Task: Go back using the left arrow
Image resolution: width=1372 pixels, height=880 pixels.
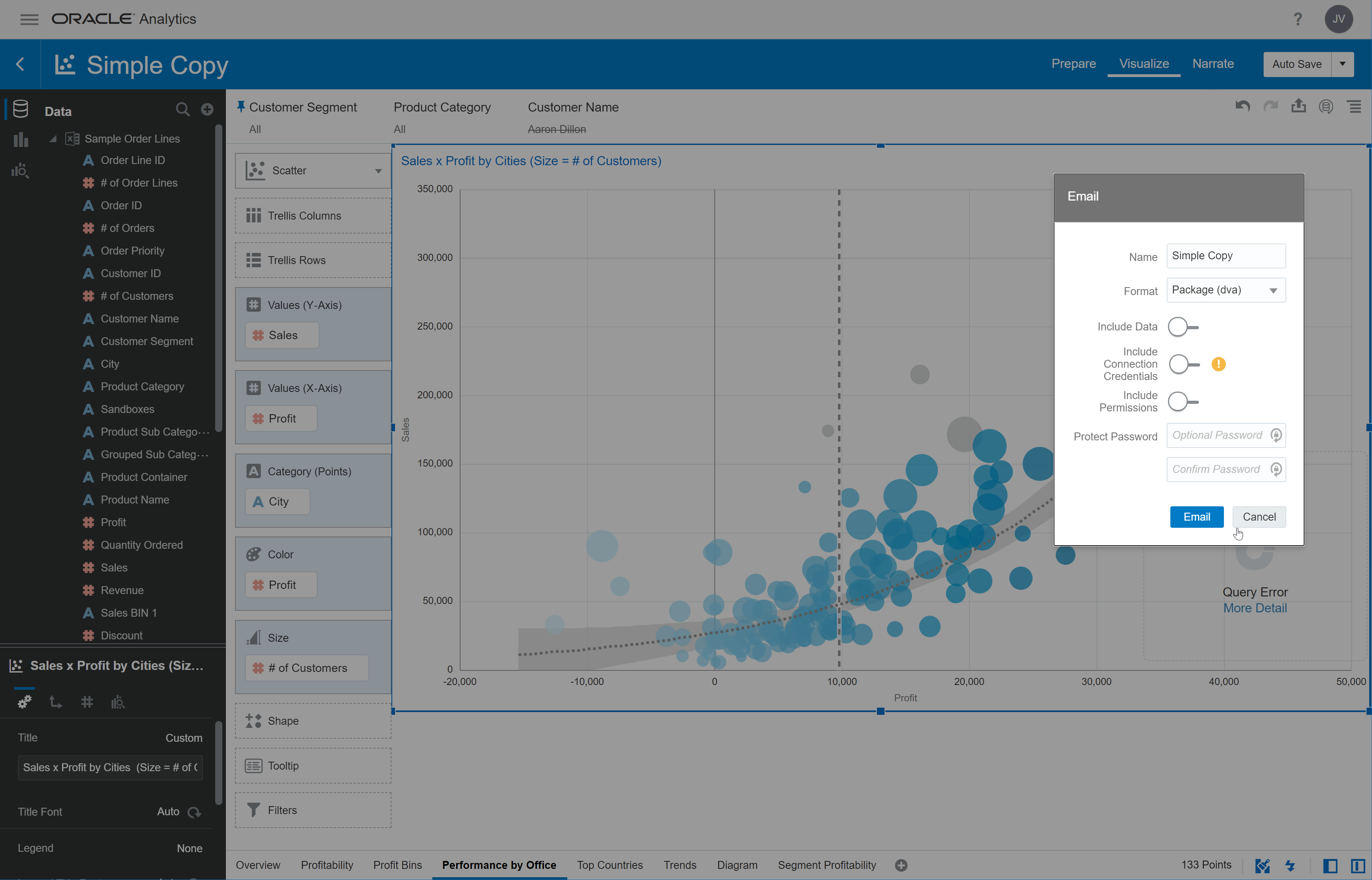Action: tap(20, 64)
